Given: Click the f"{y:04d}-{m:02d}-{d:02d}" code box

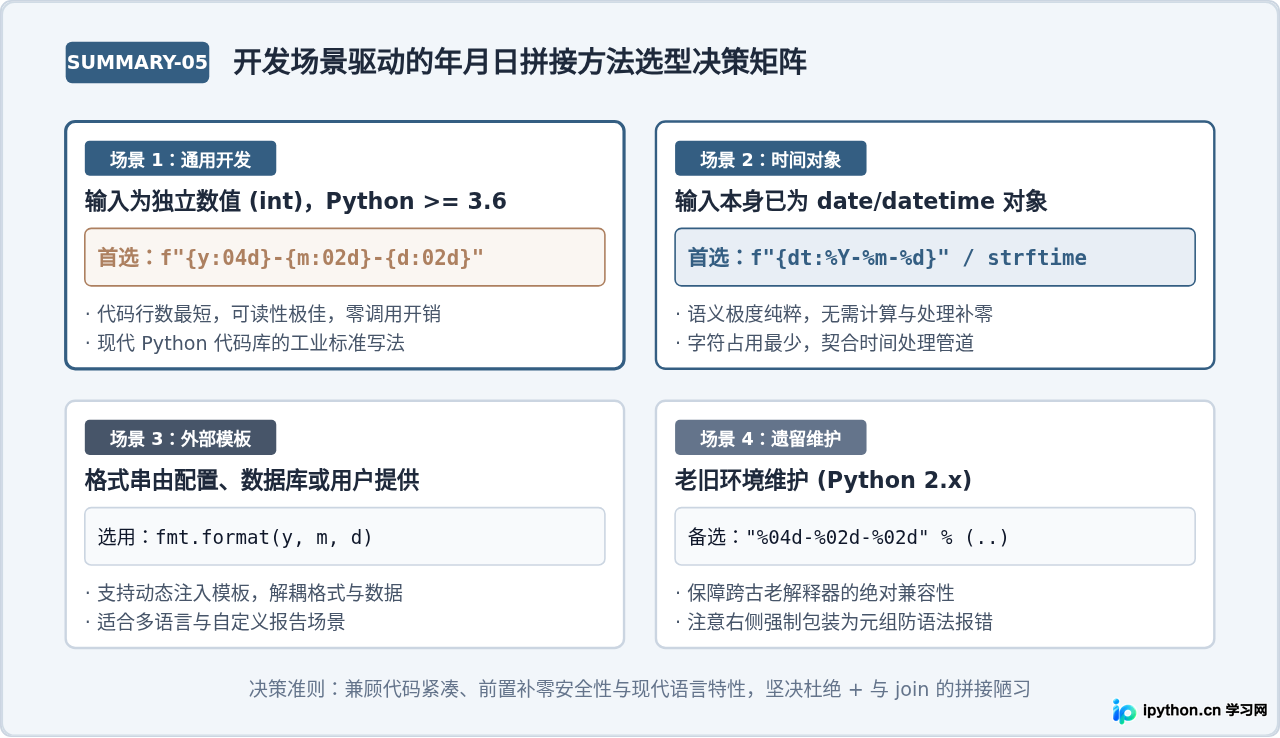Looking at the screenshot, I should click(x=345, y=257).
